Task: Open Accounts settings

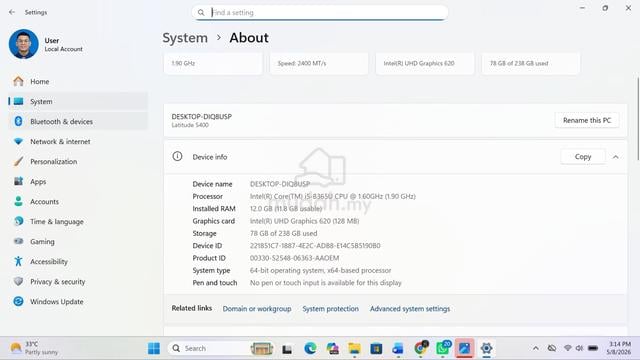Action: [x=78, y=202]
